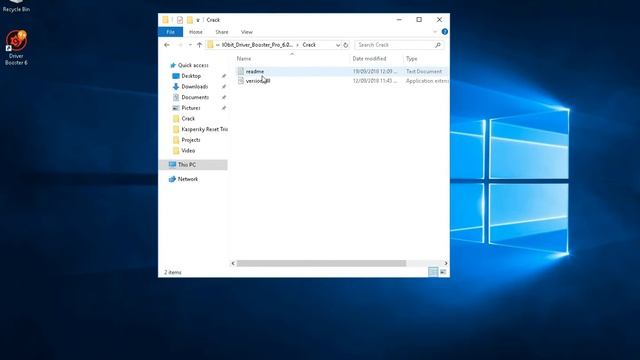Open Documents in the navigation pane
640x360 pixels.
(x=195, y=97)
